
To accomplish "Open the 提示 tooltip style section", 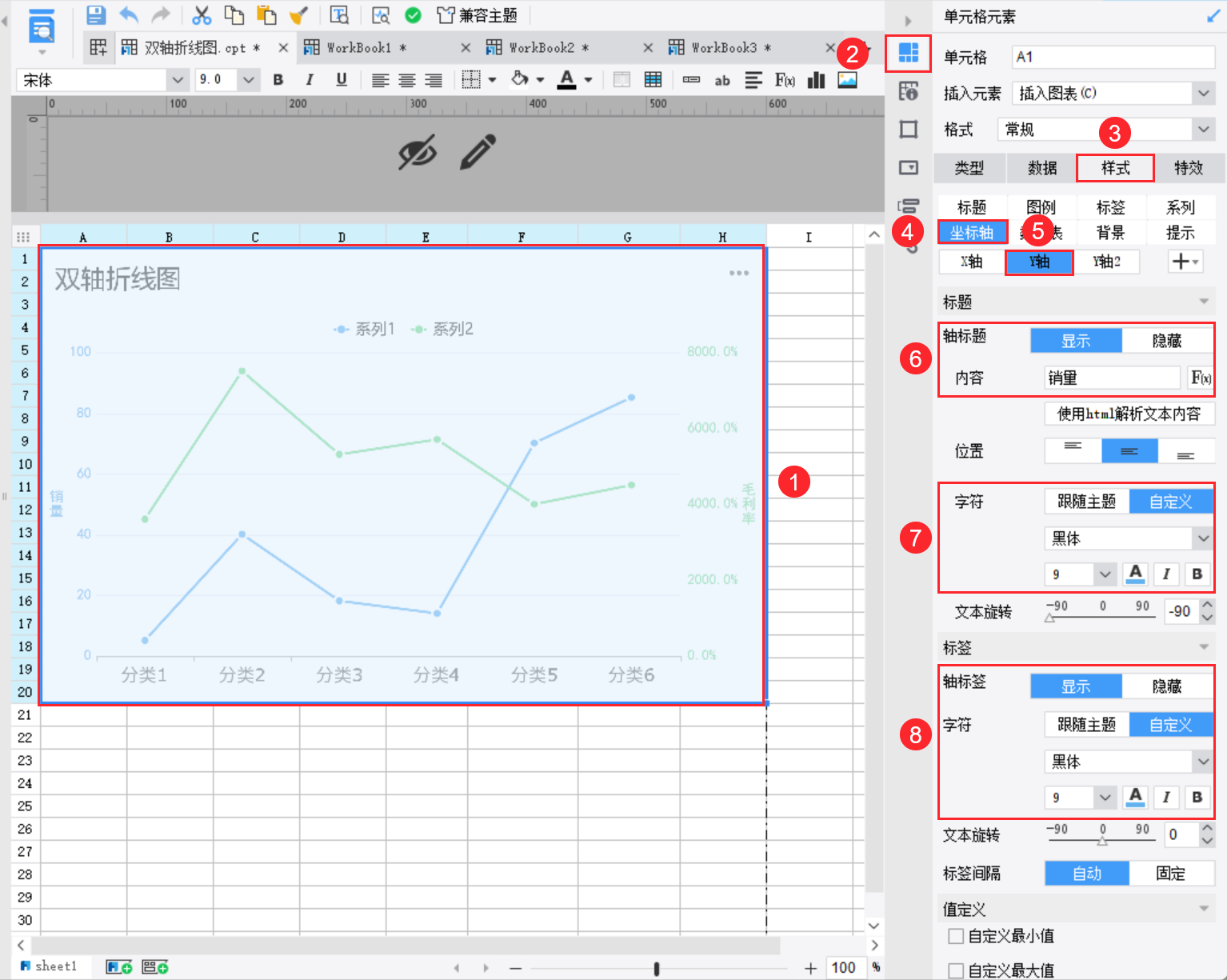I will pyautogui.click(x=1180, y=233).
